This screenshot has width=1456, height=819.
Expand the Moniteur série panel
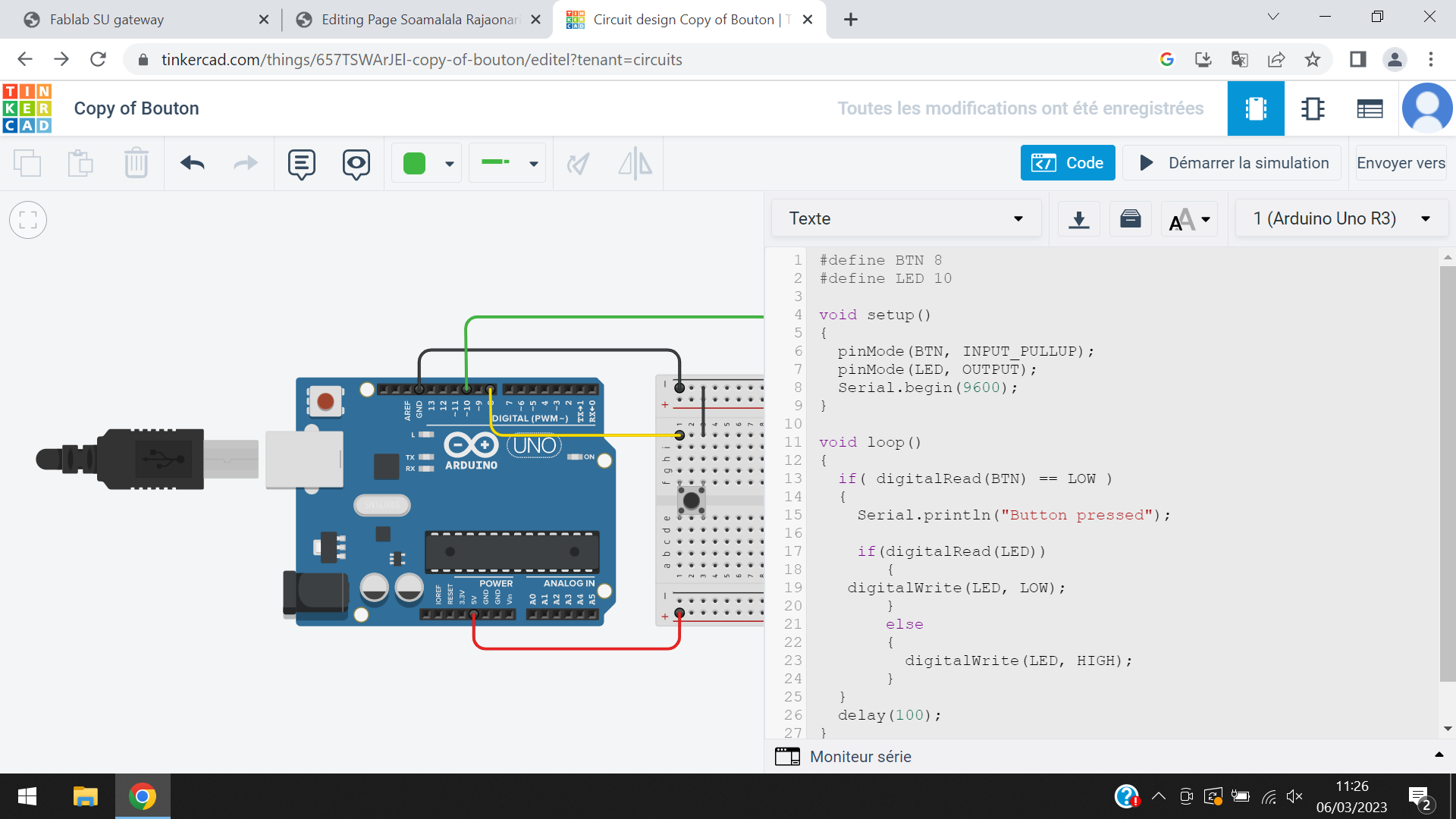coord(1439,755)
